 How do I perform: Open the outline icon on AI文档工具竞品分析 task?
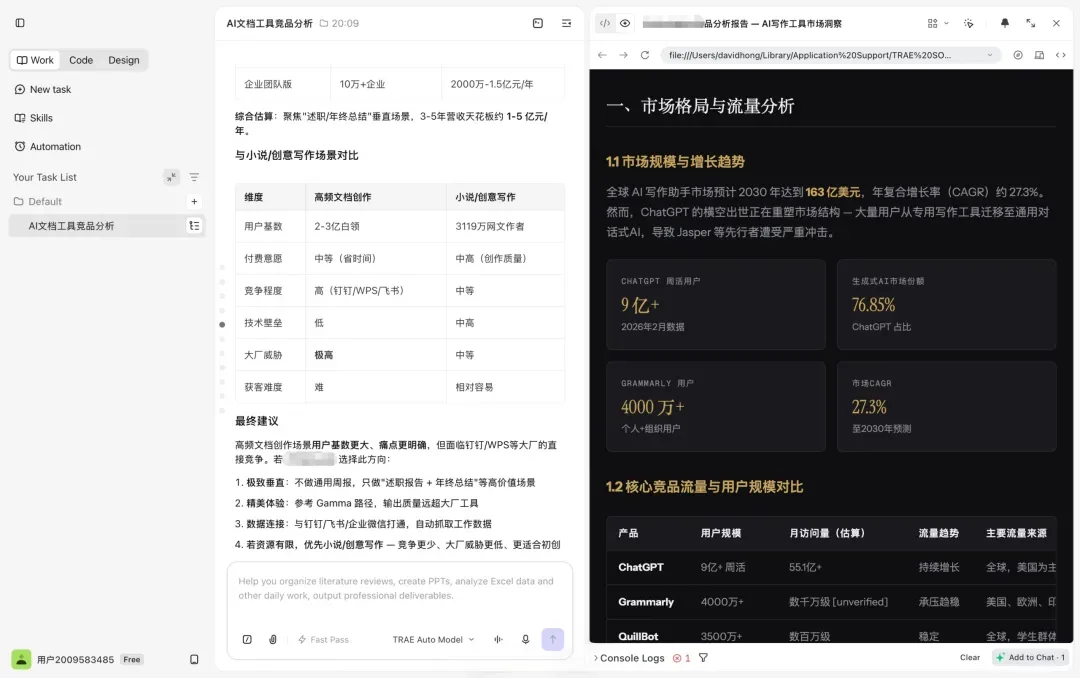pyautogui.click(x=194, y=225)
